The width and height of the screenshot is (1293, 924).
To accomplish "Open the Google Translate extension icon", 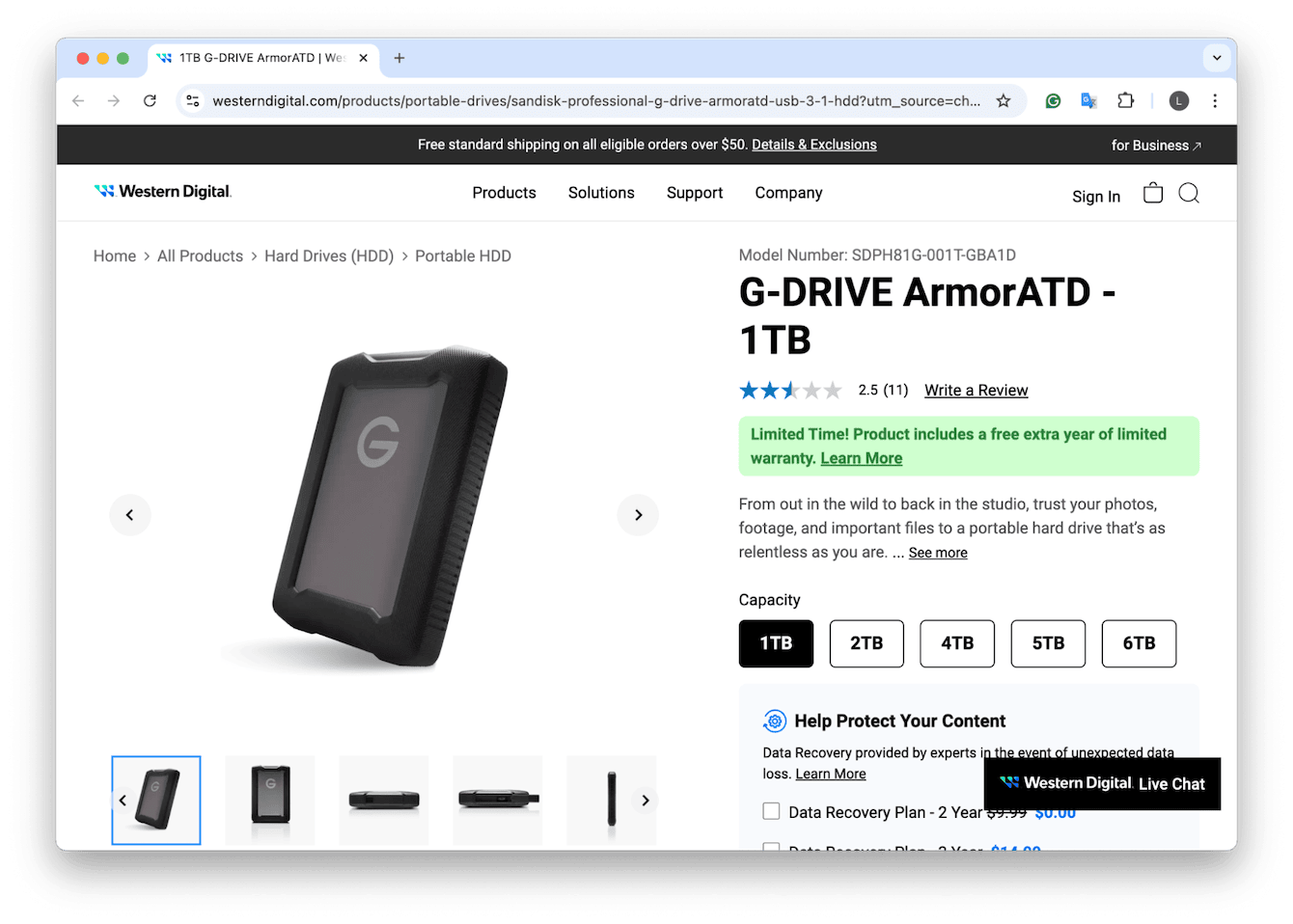I will coord(1088,100).
